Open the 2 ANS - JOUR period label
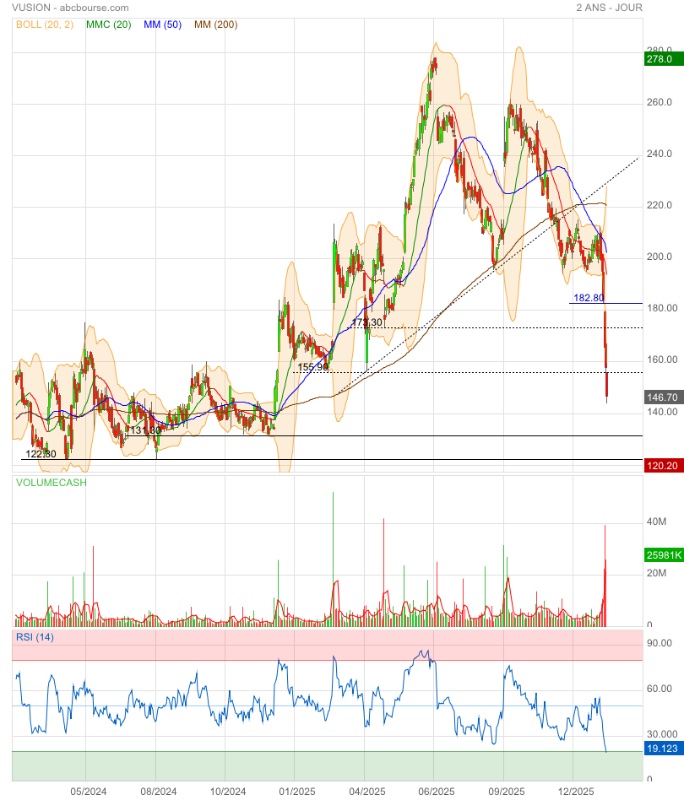Viewport: 684px width, 800px height. (609, 7)
